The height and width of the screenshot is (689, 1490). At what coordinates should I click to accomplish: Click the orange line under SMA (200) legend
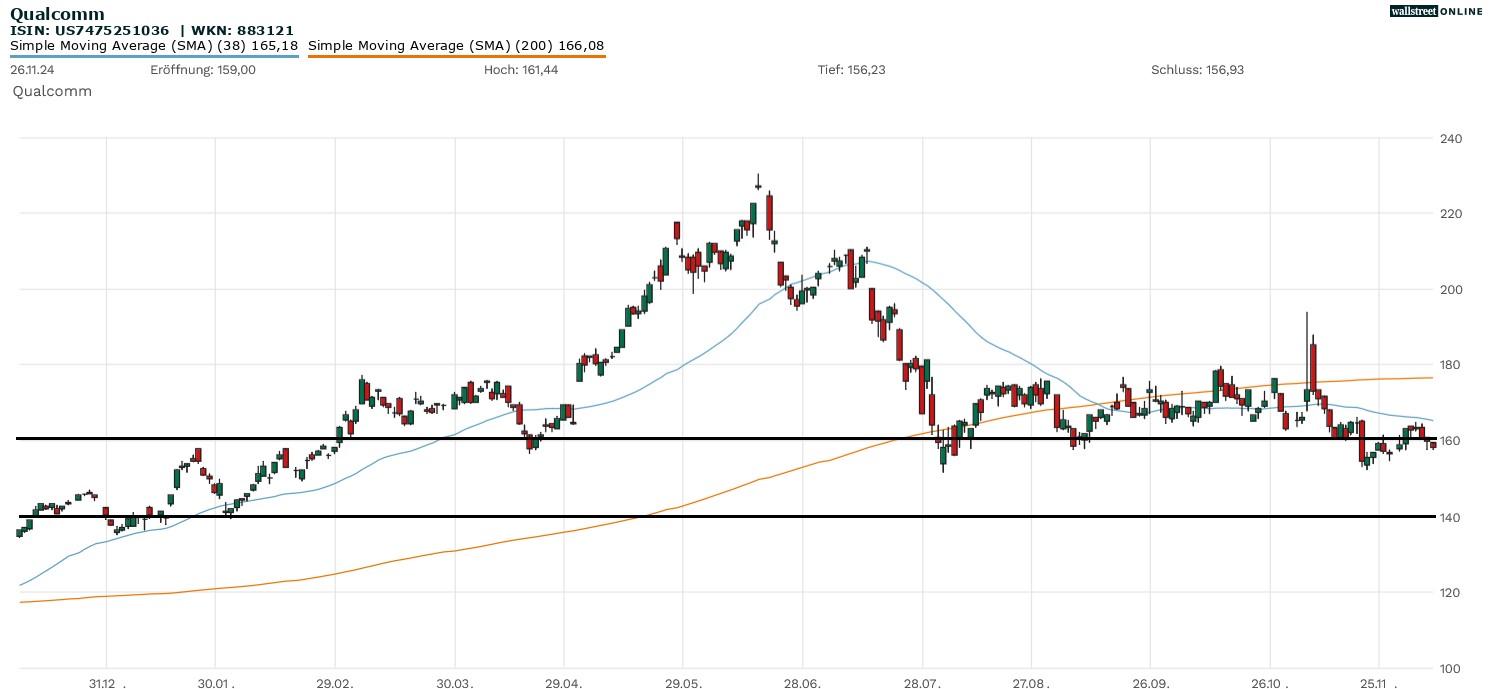tap(456, 56)
